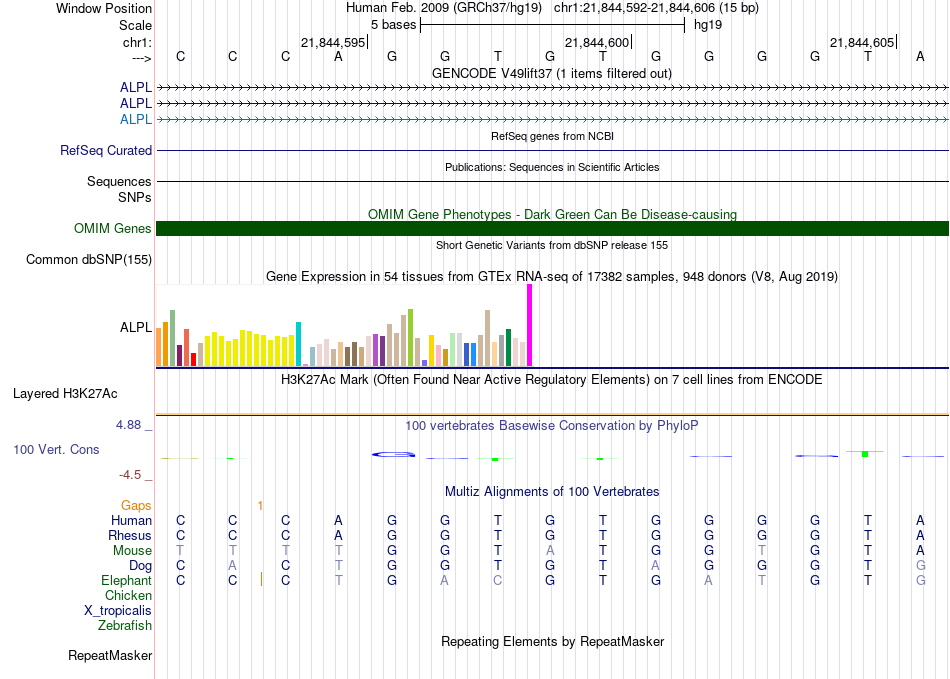Click the cyan bar in the GTEx expression chart
Viewport: 950px width, 679px height.
[x=299, y=343]
